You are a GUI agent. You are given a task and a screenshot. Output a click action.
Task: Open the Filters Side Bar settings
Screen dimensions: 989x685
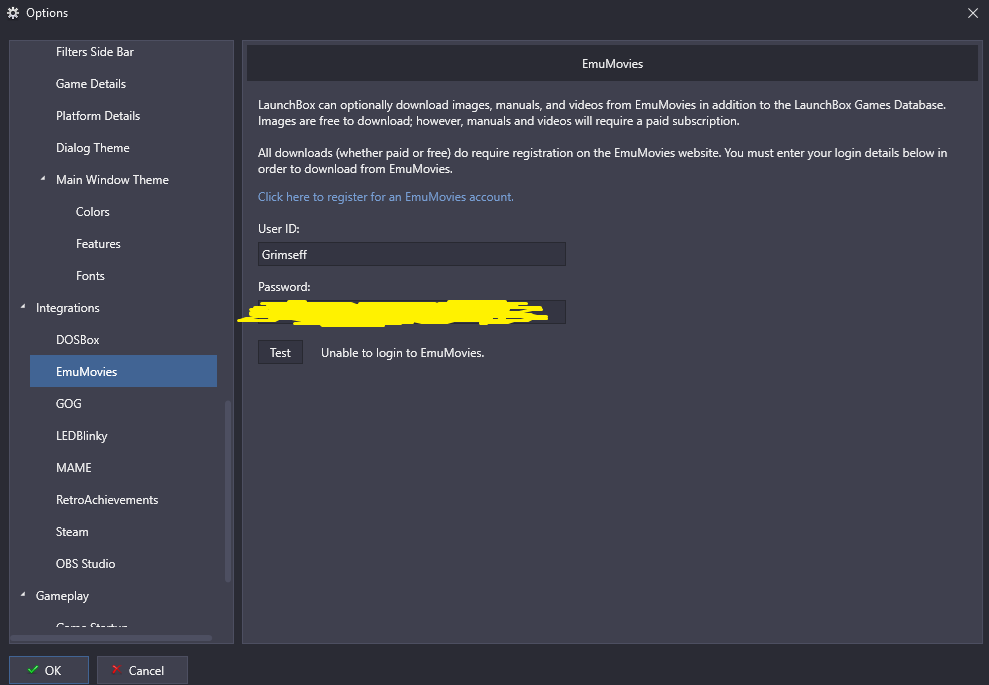click(x=95, y=52)
